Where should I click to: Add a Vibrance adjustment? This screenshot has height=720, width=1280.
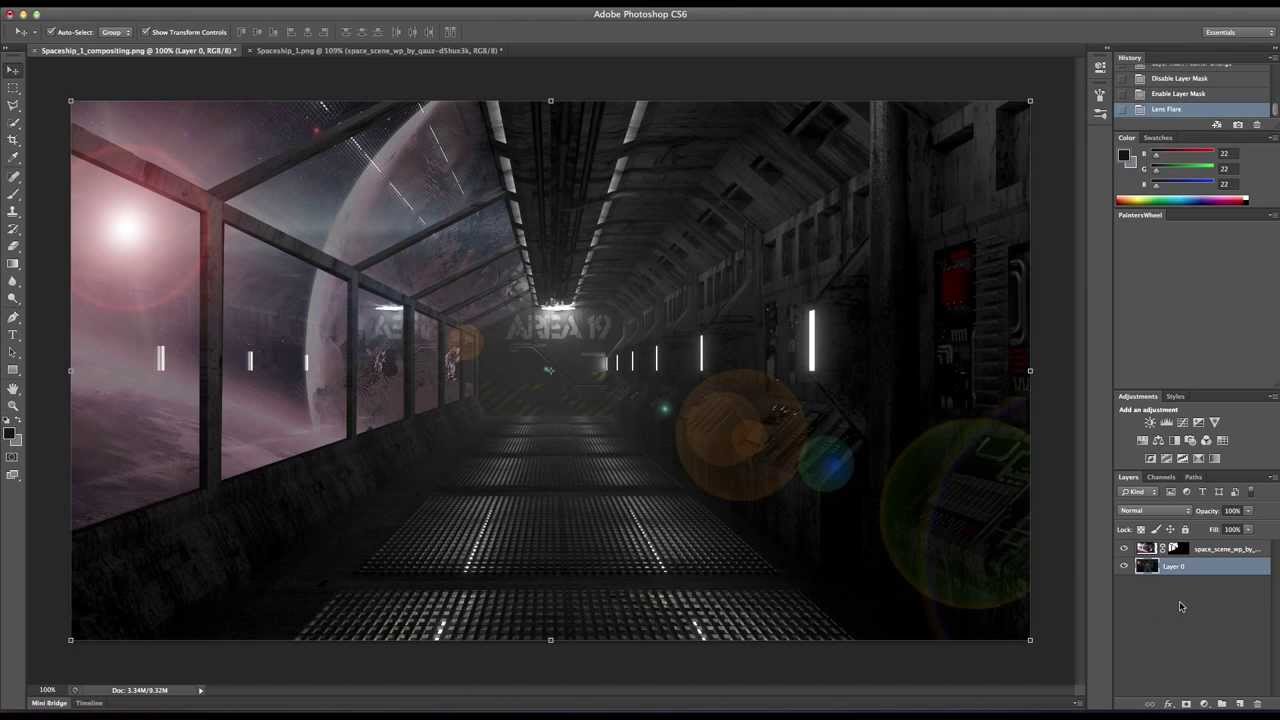pyautogui.click(x=1214, y=422)
